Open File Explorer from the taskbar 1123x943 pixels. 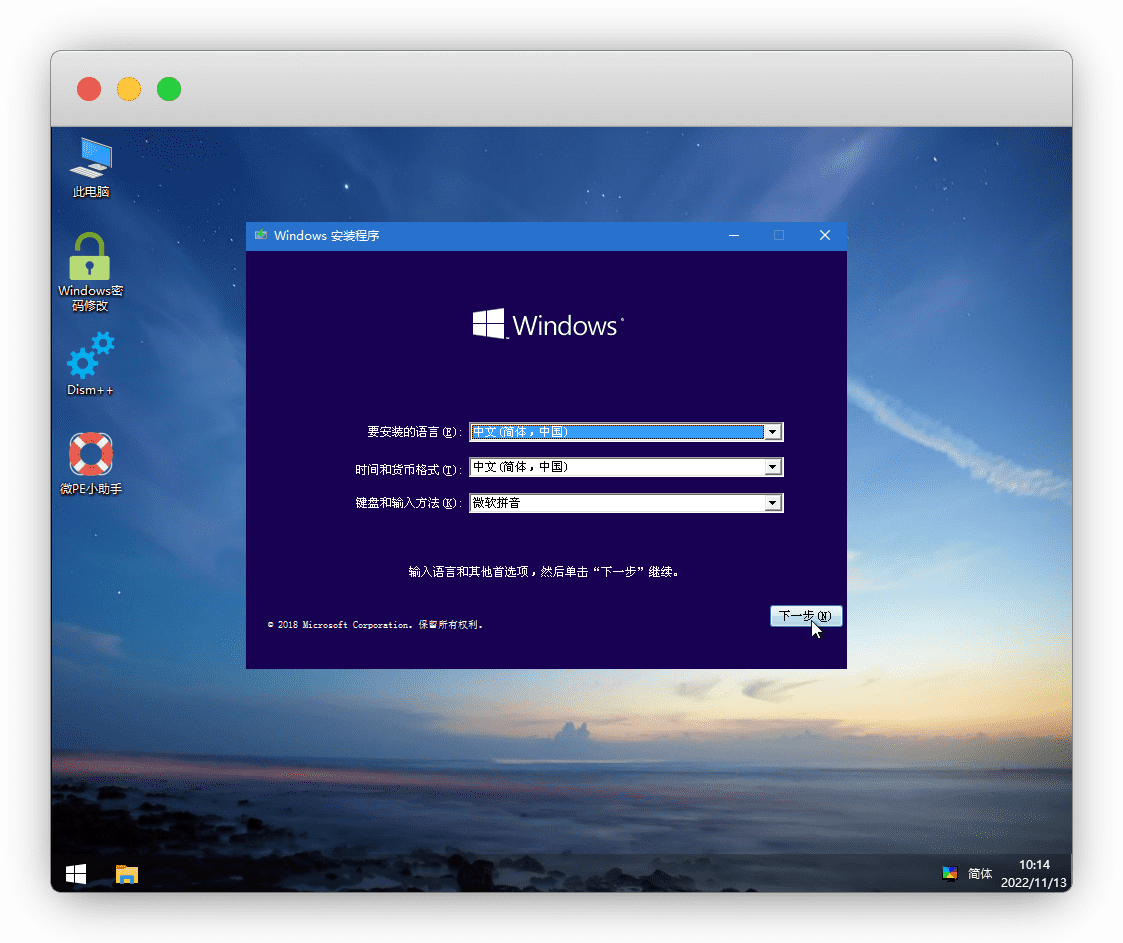(x=127, y=874)
